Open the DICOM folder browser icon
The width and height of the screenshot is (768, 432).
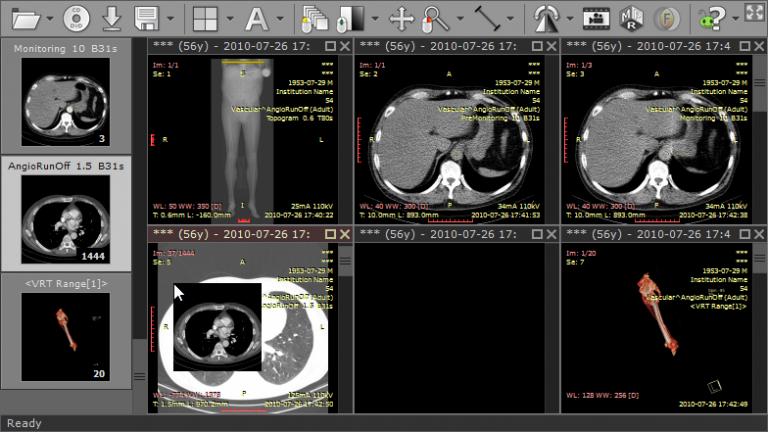click(26, 17)
